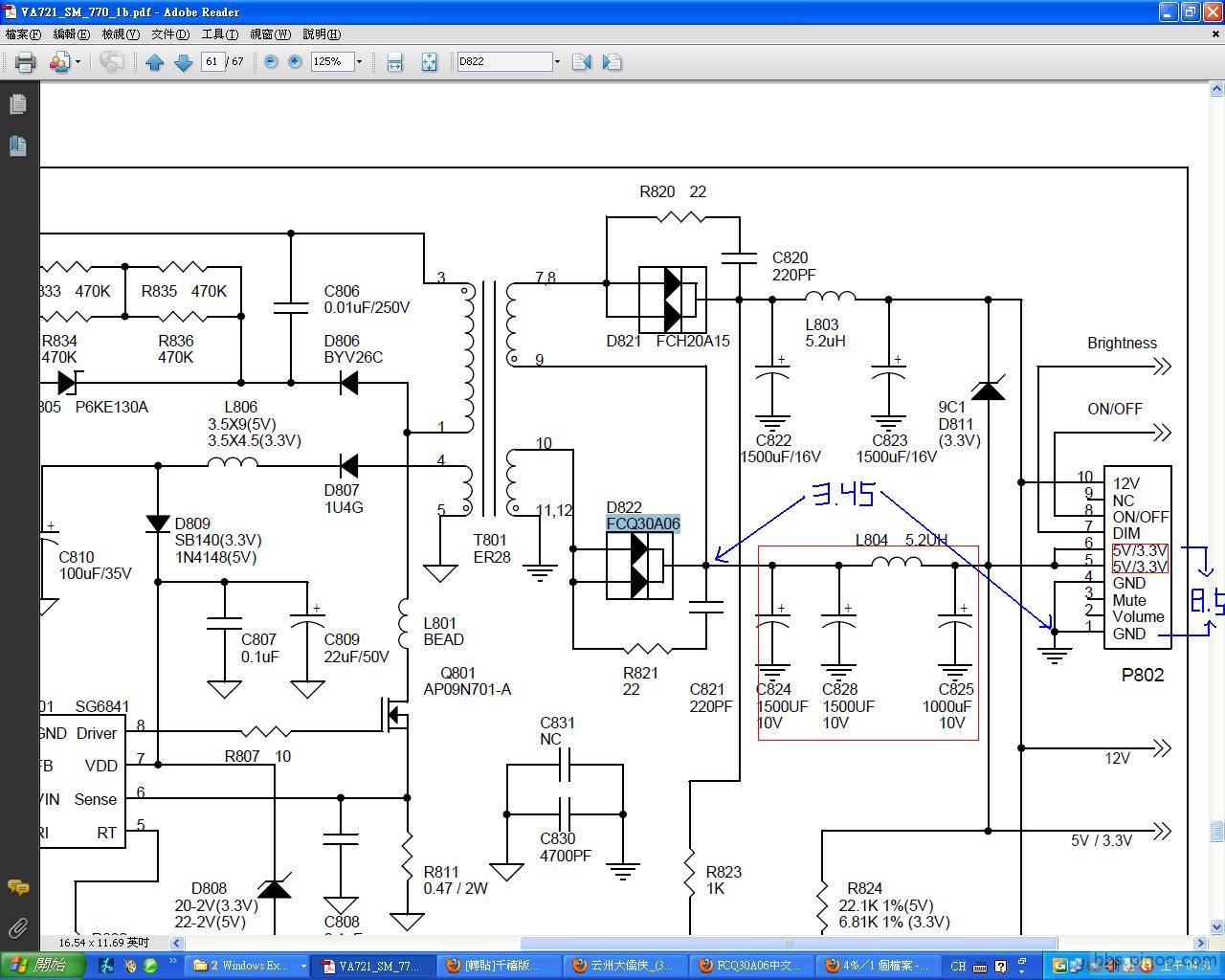Click the green quick launch icon in taskbar
The image size is (1225, 980).
coord(150,966)
